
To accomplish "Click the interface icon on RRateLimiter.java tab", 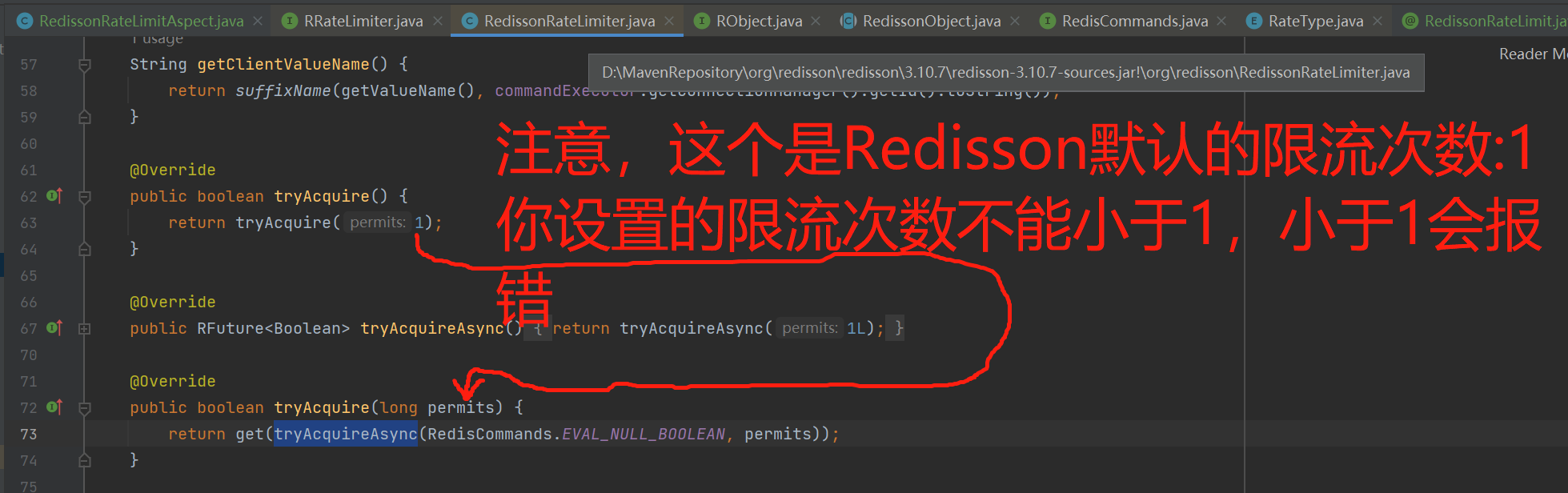I will coord(290,21).
